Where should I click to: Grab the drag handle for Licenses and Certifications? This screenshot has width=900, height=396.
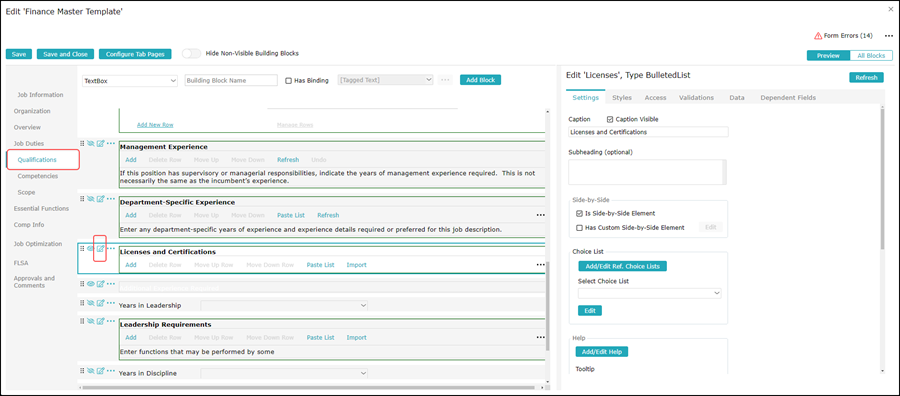tap(82, 249)
